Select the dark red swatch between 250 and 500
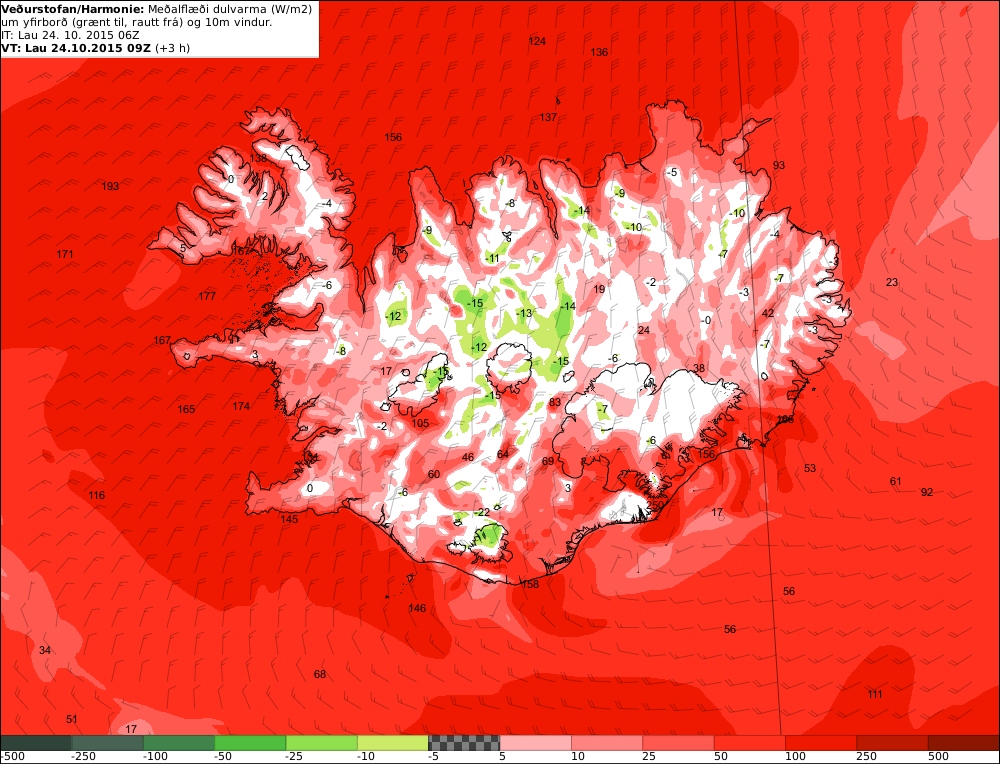Viewport: 1000px width, 764px height. (893, 742)
